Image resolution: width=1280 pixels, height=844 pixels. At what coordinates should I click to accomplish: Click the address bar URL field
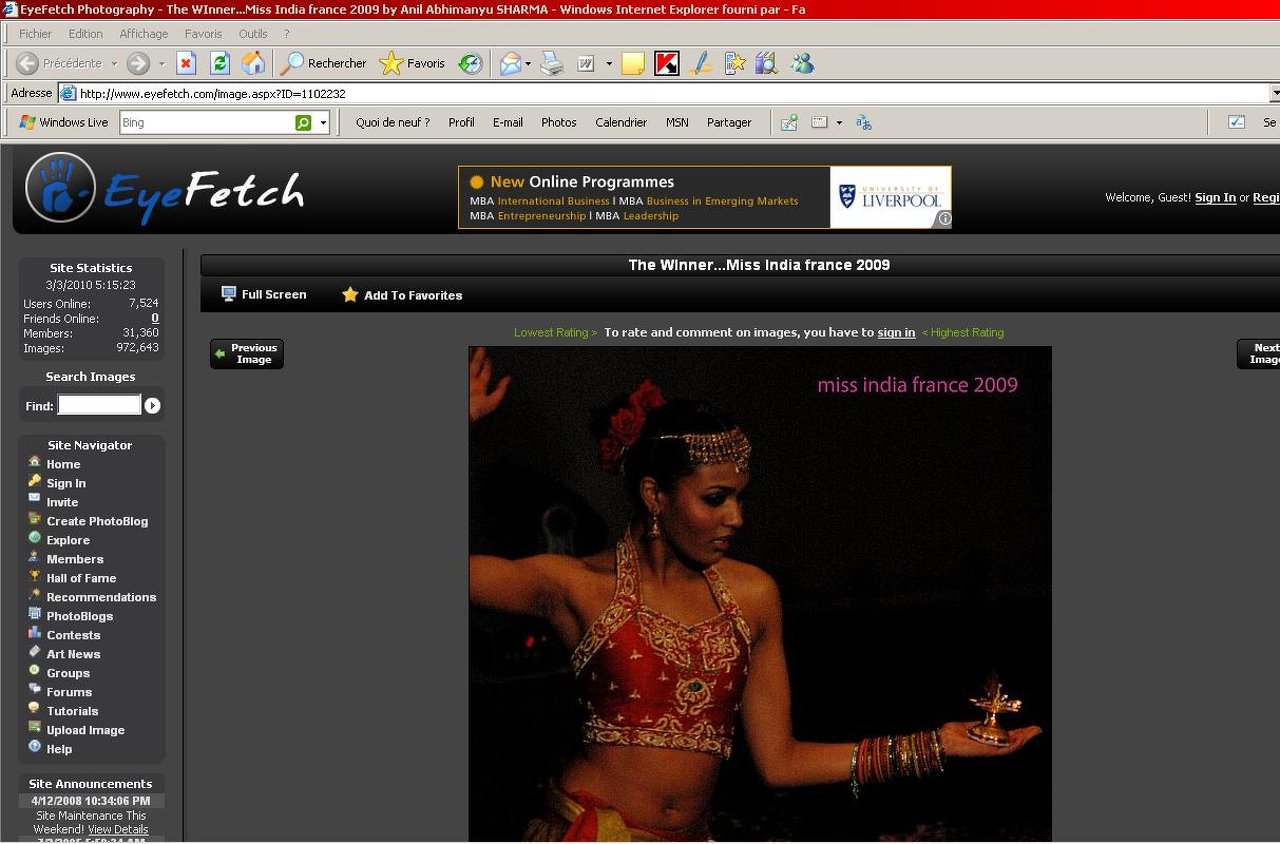click(663, 93)
